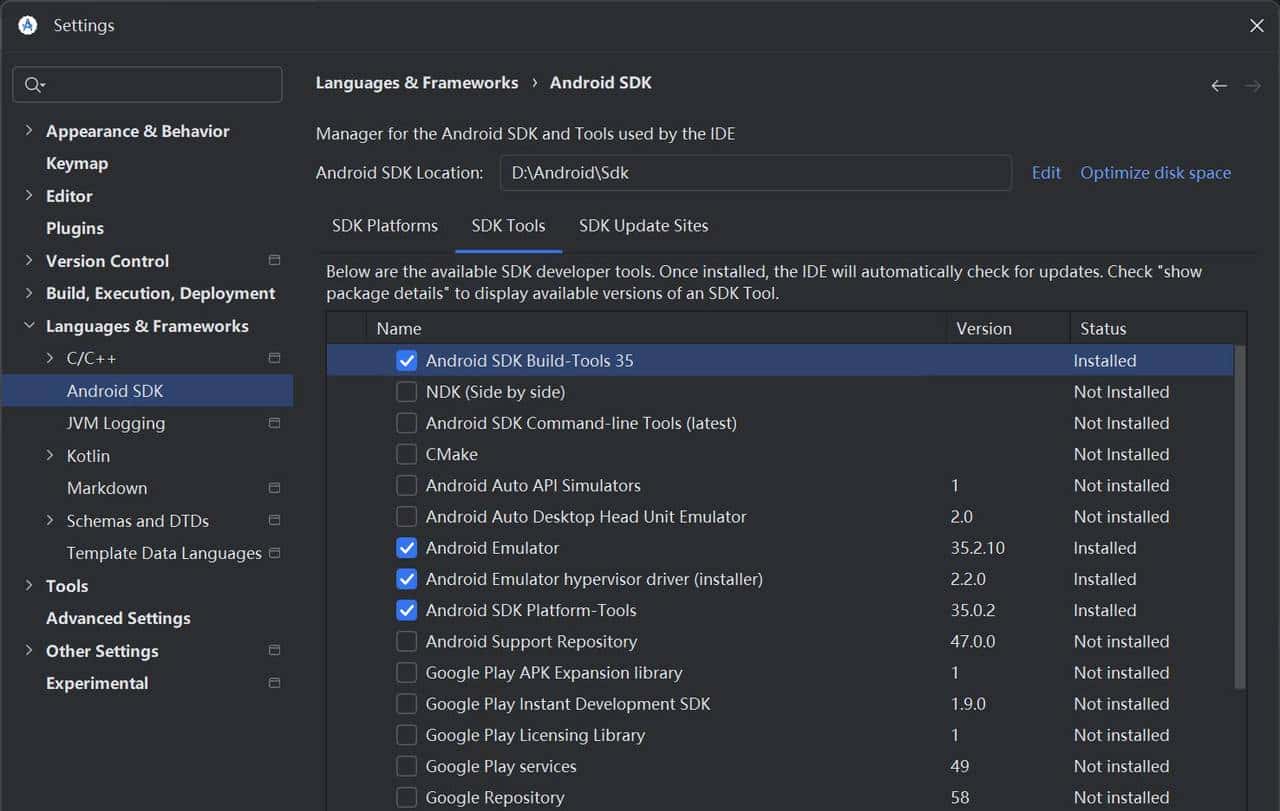The image size is (1280, 811).
Task: Enable the NDK (Side by side) checkbox
Action: [407, 392]
